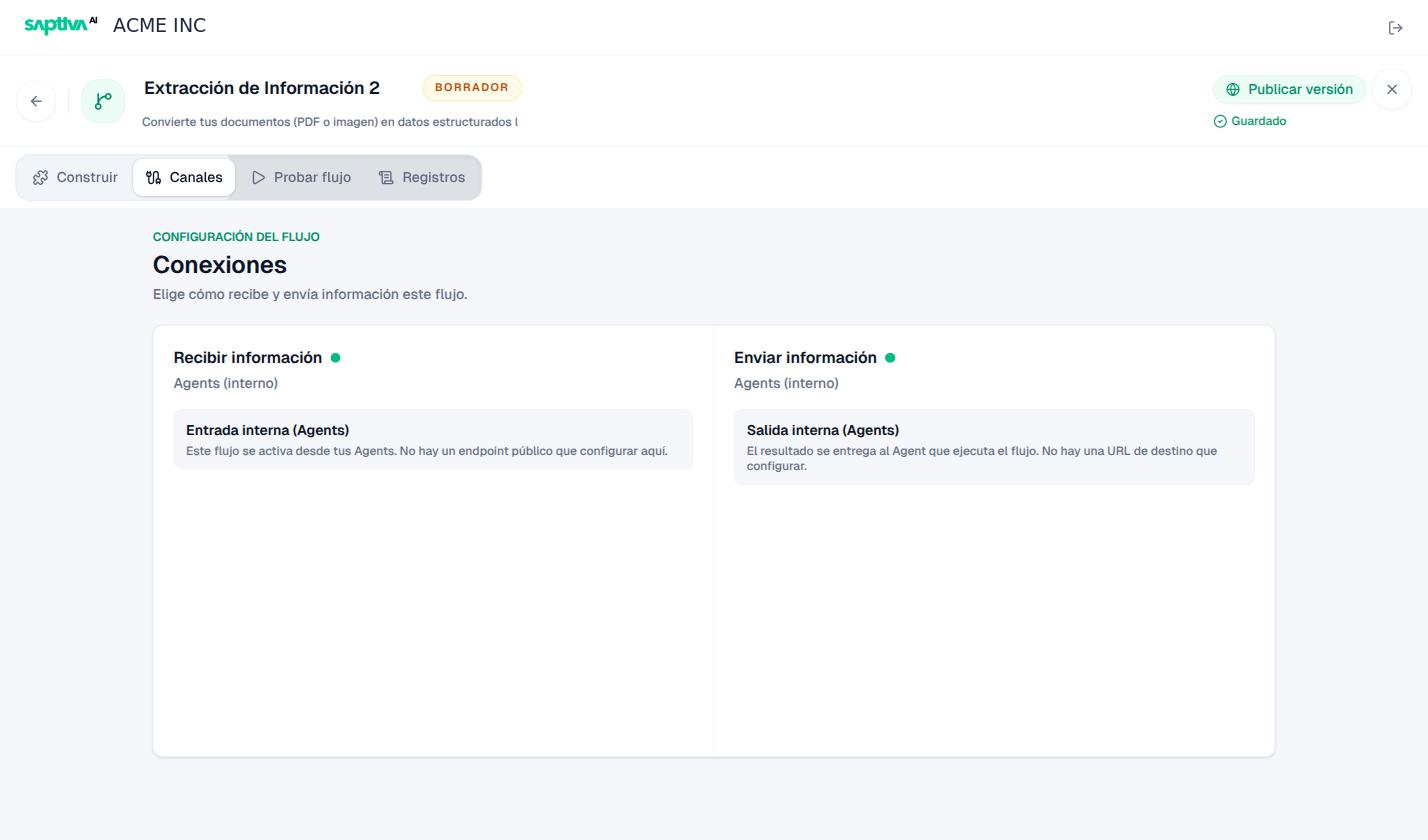Click the flow title Extracción de Información 2

coord(262,88)
